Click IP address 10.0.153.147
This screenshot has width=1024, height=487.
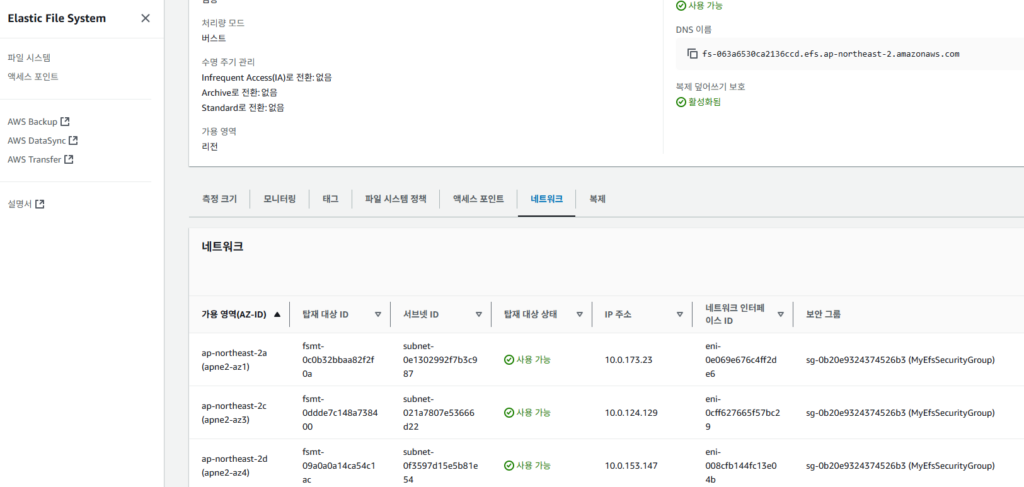(x=631, y=465)
